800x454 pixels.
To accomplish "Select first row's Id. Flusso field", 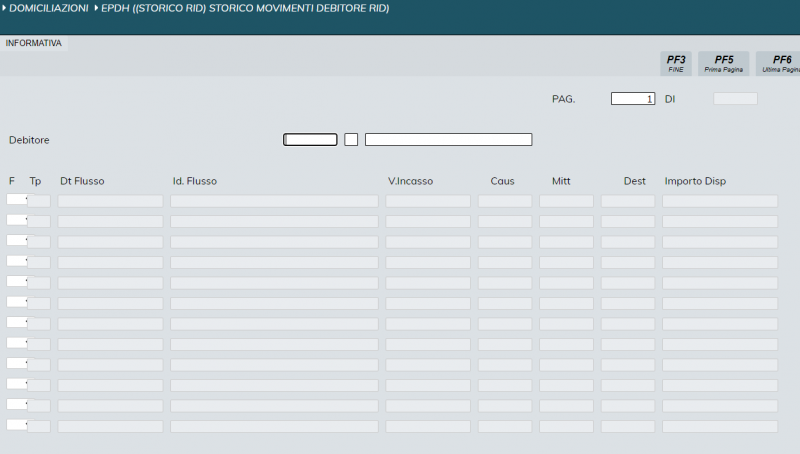I will coord(274,201).
